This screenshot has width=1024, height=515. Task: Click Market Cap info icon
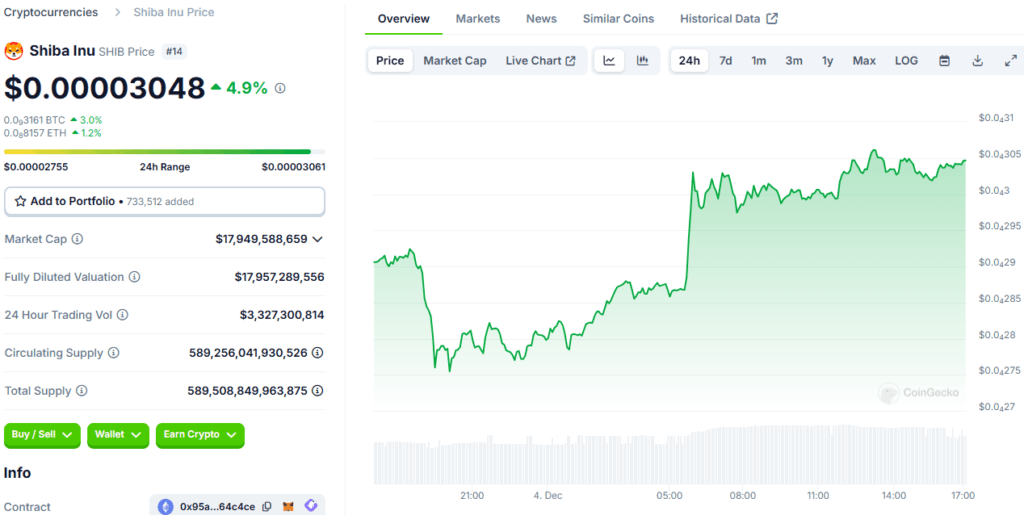pos(77,239)
